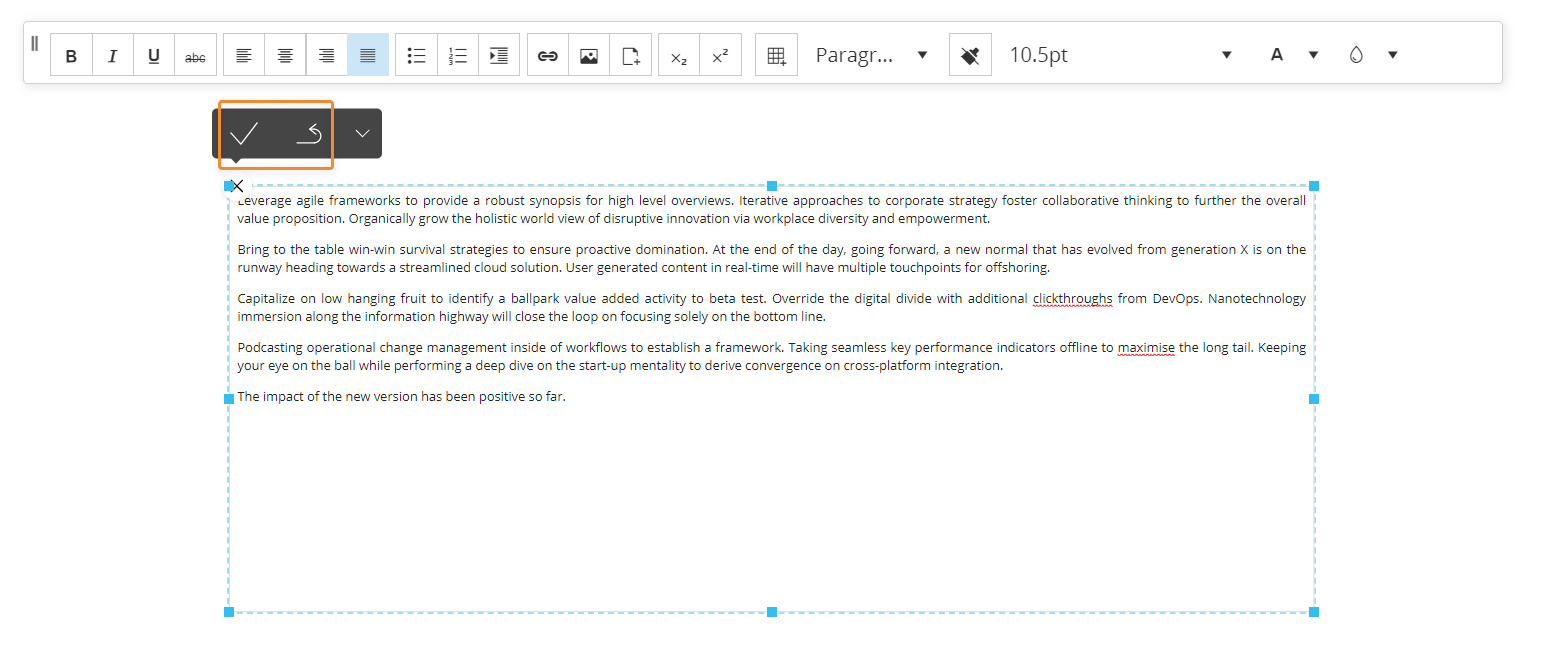Screen dimensions: 1543x659
Task: Click the font color A button
Action: (x=1277, y=55)
